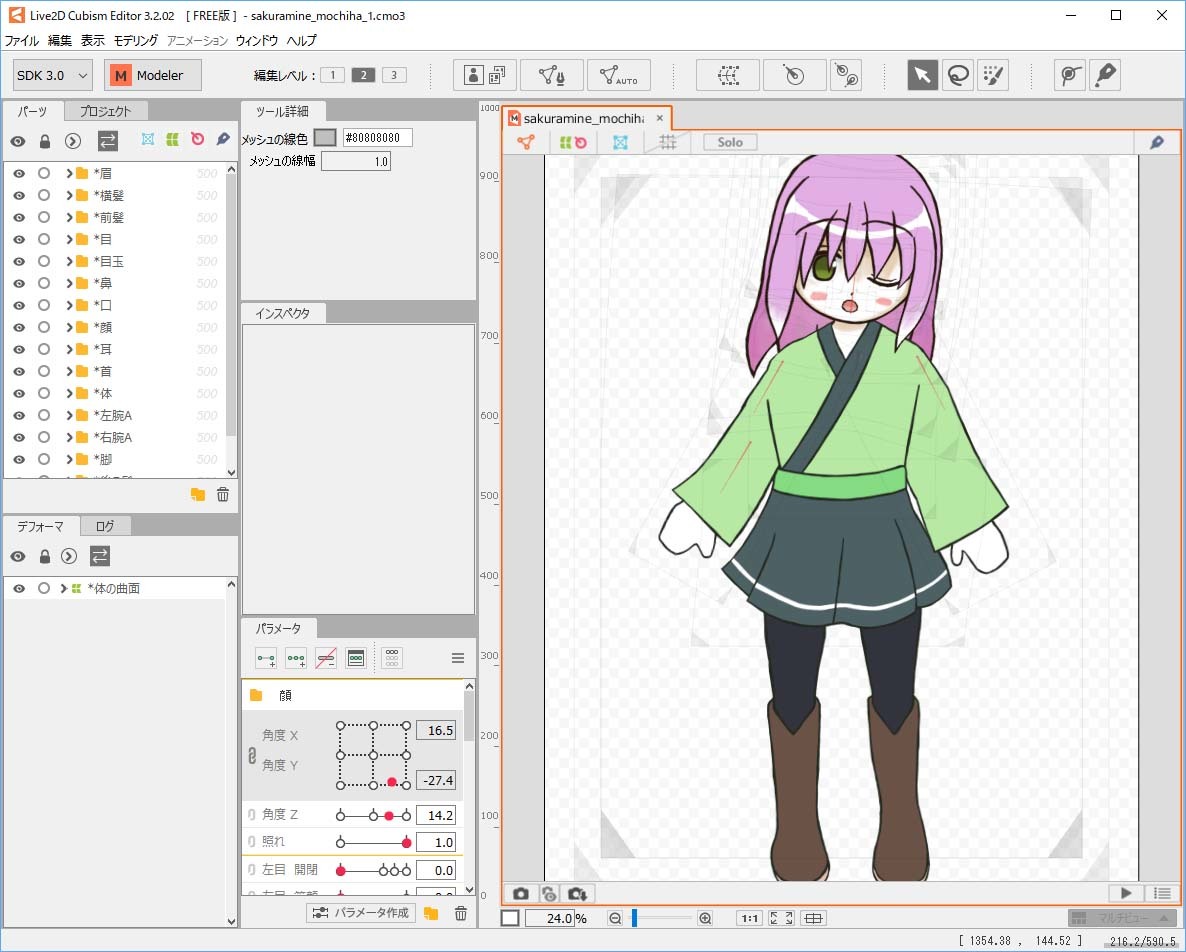Select the lasso selection tool
1186x952 pixels.
pos(958,75)
